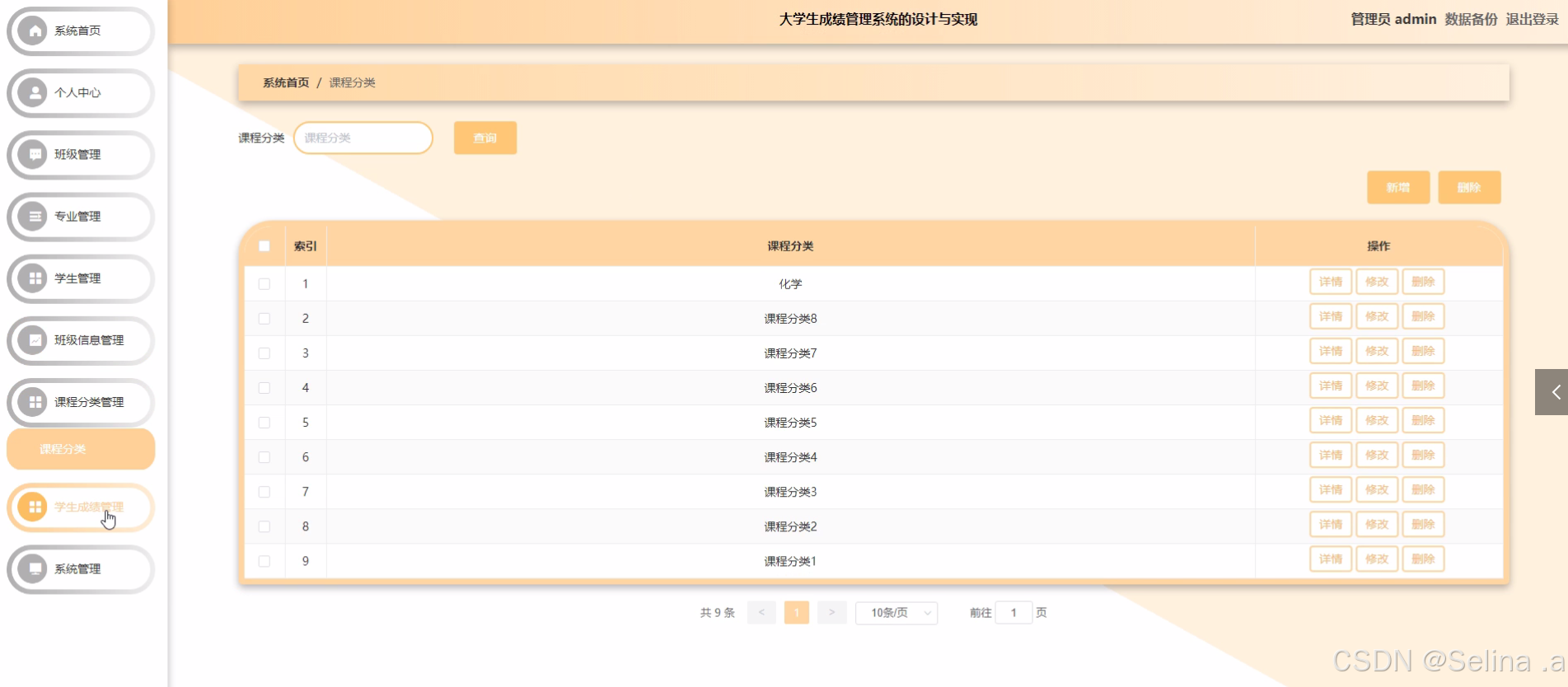This screenshot has height=687, width=1568.
Task: Click the monitor icon beside 系统管理
Action: [34, 569]
